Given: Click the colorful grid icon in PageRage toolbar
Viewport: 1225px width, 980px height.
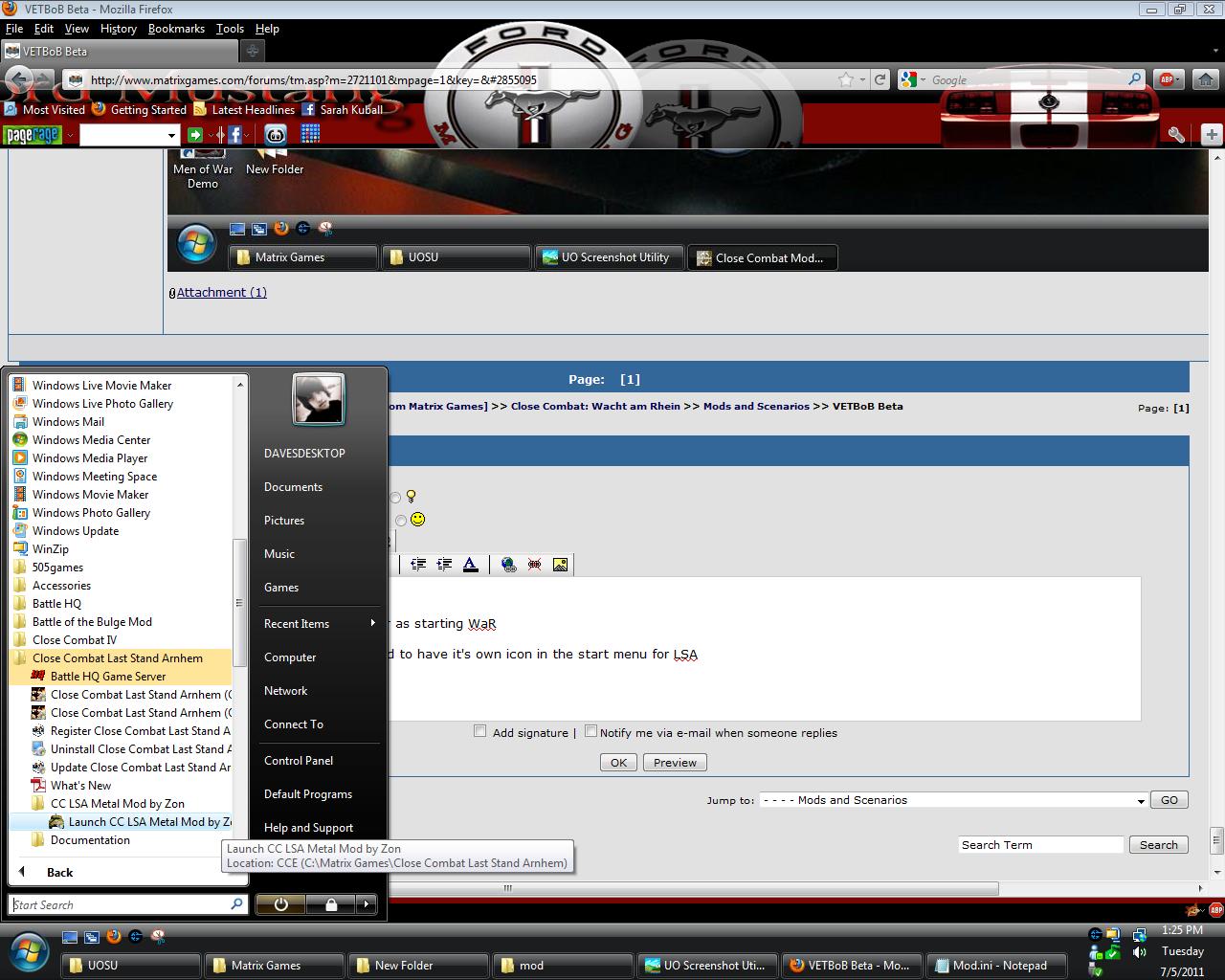Looking at the screenshot, I should point(310,135).
